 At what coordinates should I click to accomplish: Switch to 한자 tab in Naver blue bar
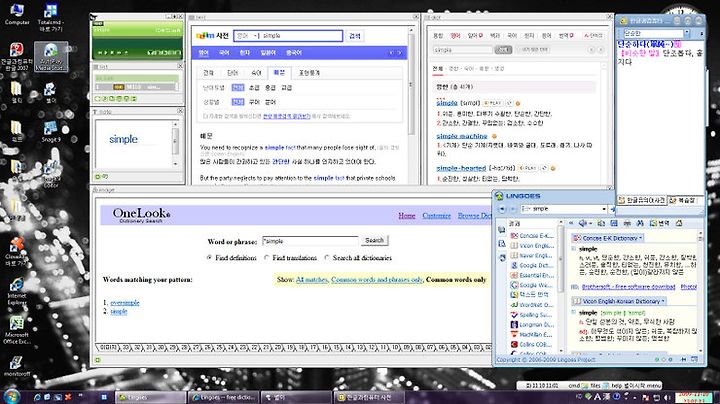[x=244, y=53]
